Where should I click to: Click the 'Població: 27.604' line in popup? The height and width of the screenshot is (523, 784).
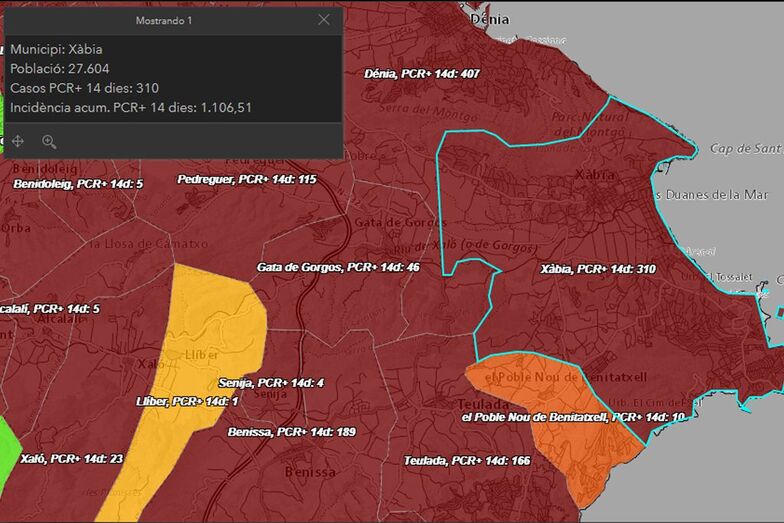[60, 69]
